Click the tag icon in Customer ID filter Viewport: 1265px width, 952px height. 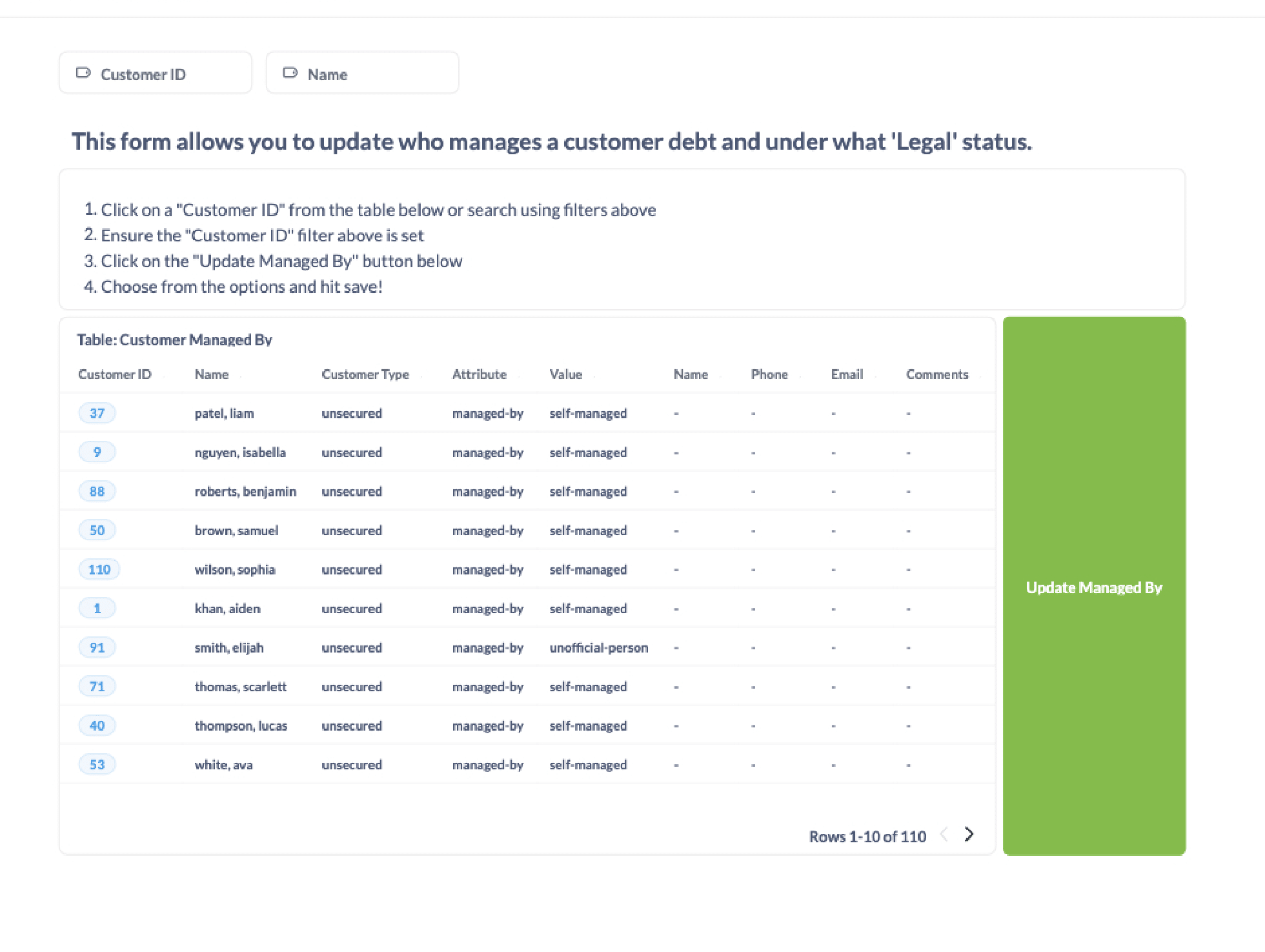coord(83,73)
